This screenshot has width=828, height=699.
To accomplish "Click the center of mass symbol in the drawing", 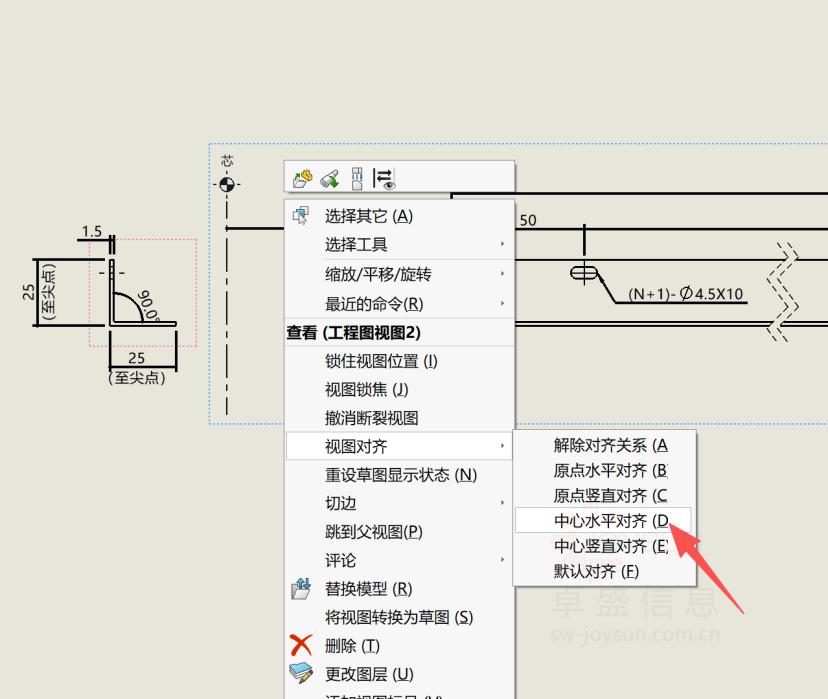I will coord(228,184).
